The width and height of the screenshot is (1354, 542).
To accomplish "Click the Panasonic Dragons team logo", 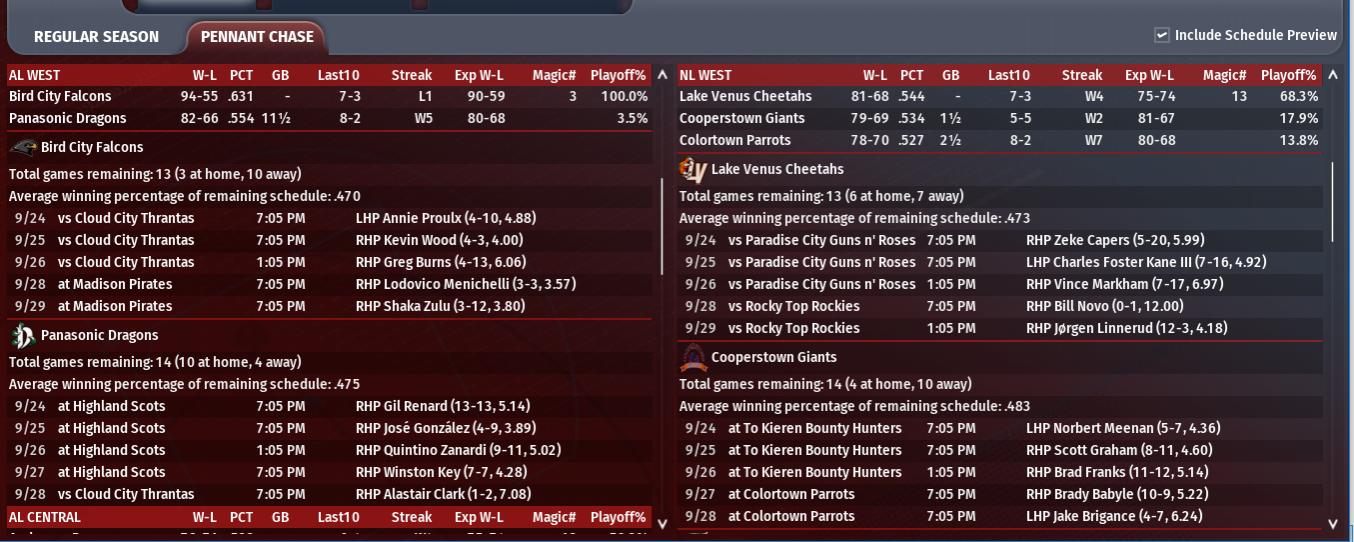I will coord(23,336).
